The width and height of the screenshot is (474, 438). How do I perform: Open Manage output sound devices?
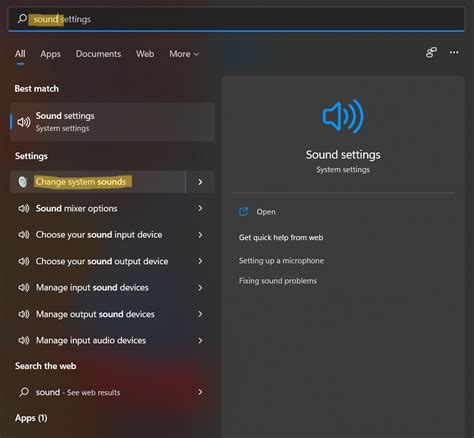click(95, 314)
